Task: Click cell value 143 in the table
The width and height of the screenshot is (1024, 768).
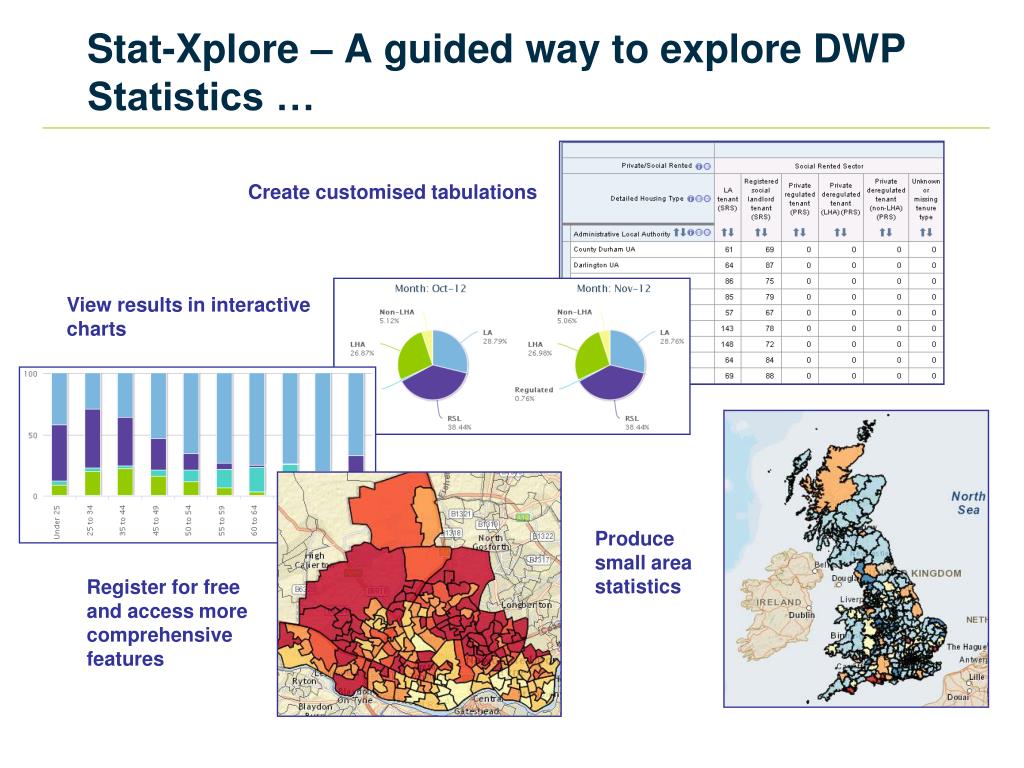Action: [728, 328]
